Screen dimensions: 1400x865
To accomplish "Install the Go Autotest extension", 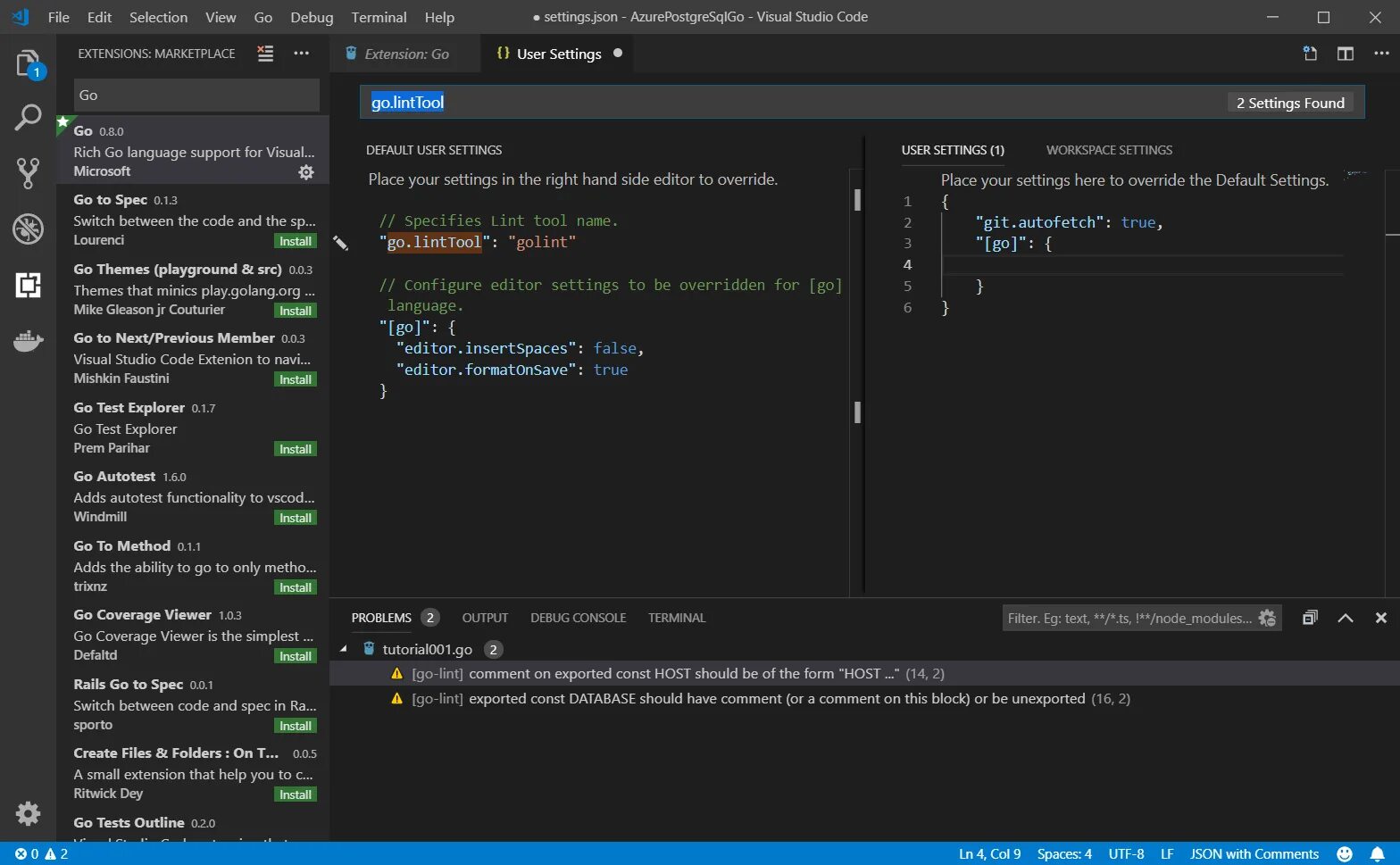I will pos(296,518).
